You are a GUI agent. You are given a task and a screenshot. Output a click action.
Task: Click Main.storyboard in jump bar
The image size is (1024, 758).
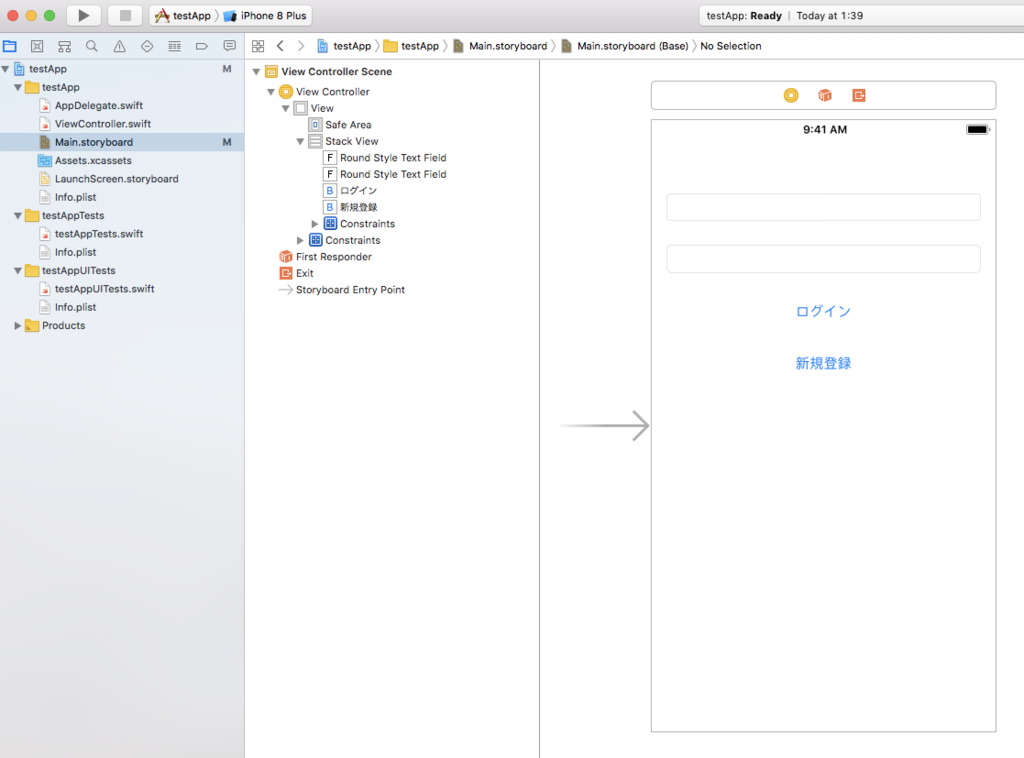tap(500, 46)
